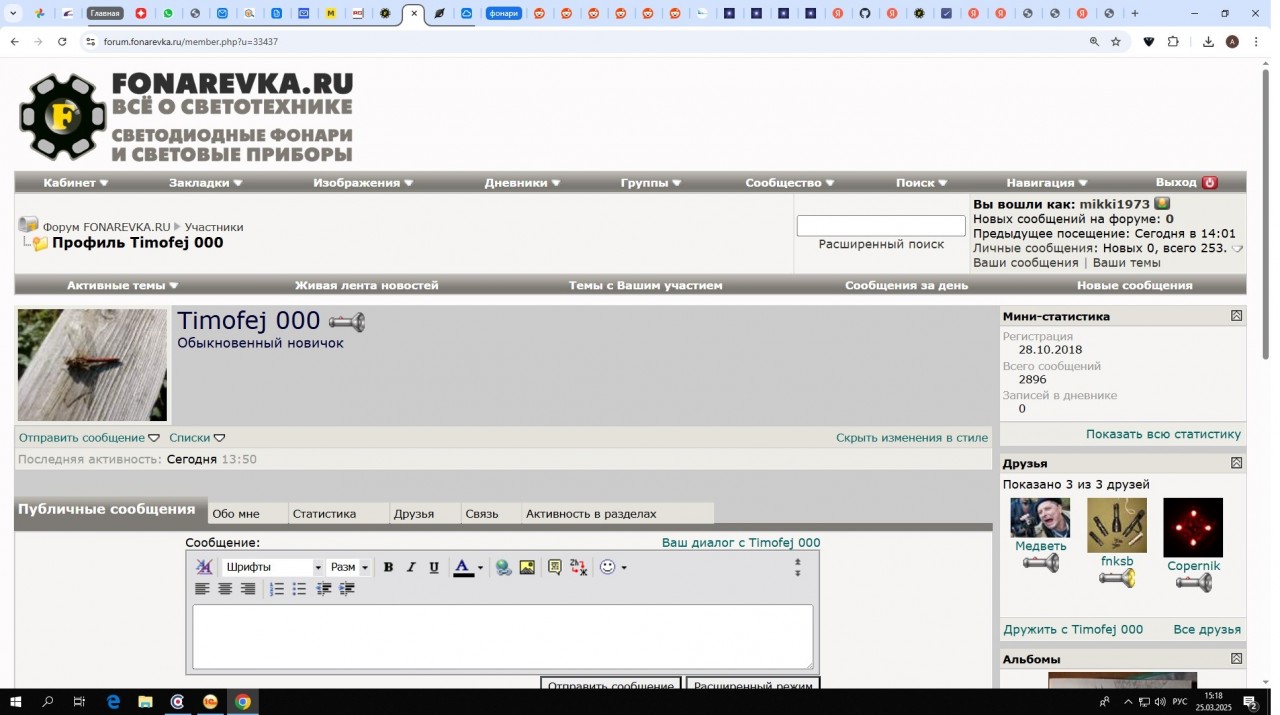Open Новые сообщения link
1280x715 pixels.
click(1134, 285)
